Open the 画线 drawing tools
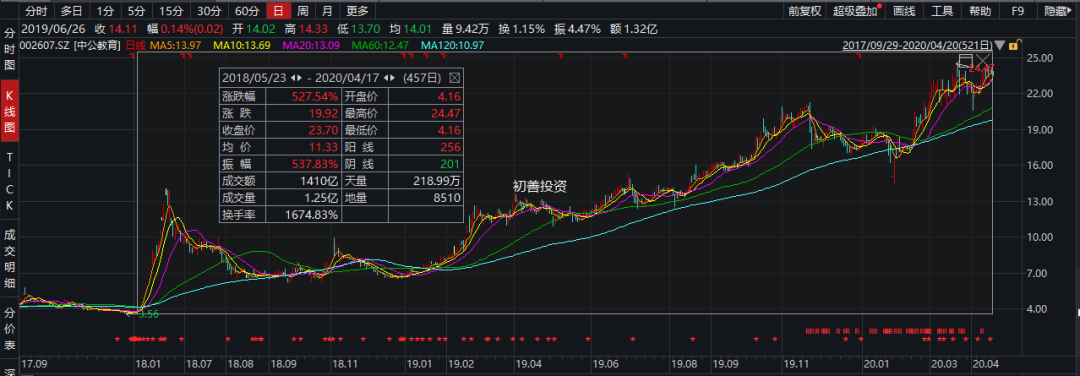This screenshot has width=1080, height=376. pos(904,10)
